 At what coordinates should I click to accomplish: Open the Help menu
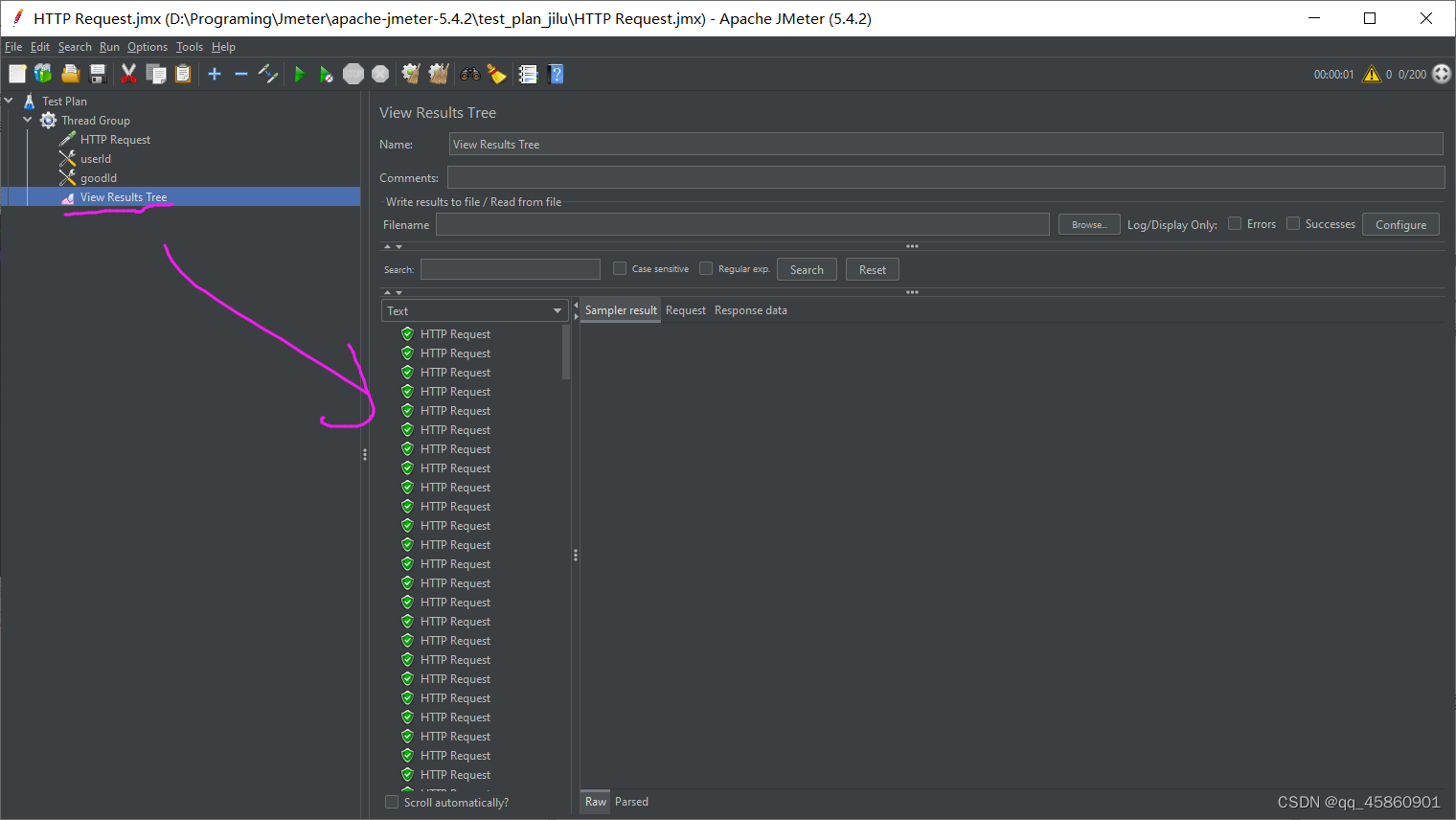point(223,47)
